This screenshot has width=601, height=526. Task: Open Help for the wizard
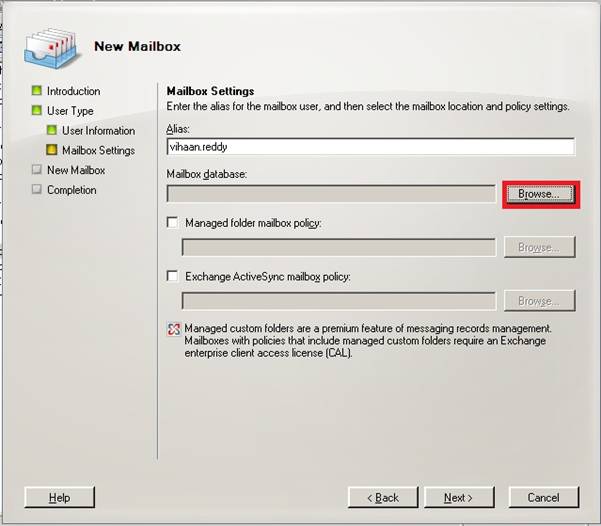click(x=59, y=498)
